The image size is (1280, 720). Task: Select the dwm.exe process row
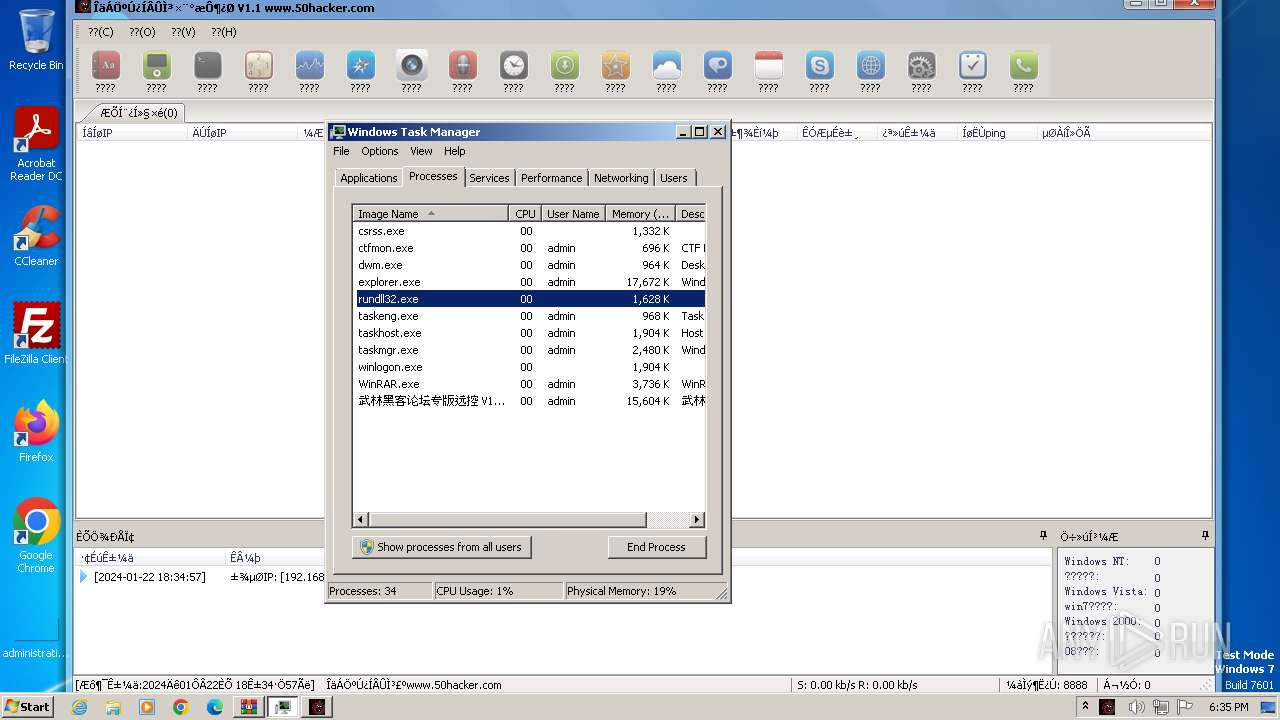pos(530,265)
